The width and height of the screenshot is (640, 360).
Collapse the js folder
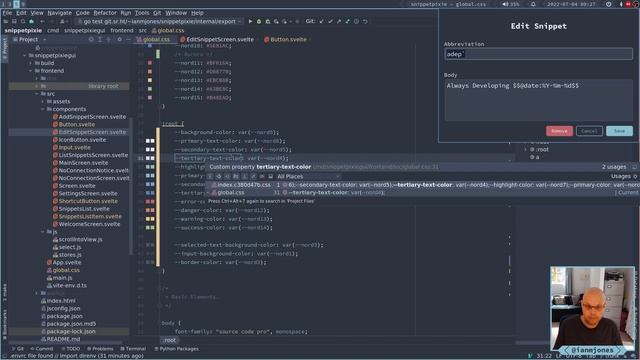pyautogui.click(x=42, y=232)
